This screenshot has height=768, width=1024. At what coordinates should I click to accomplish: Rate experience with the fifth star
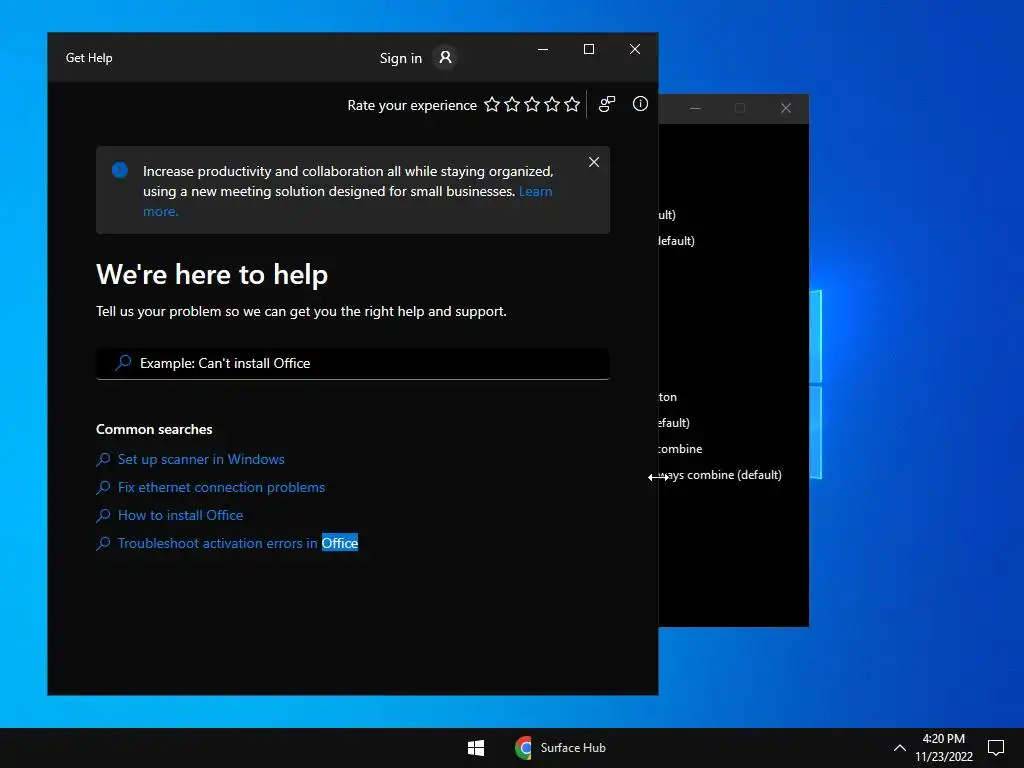click(572, 104)
